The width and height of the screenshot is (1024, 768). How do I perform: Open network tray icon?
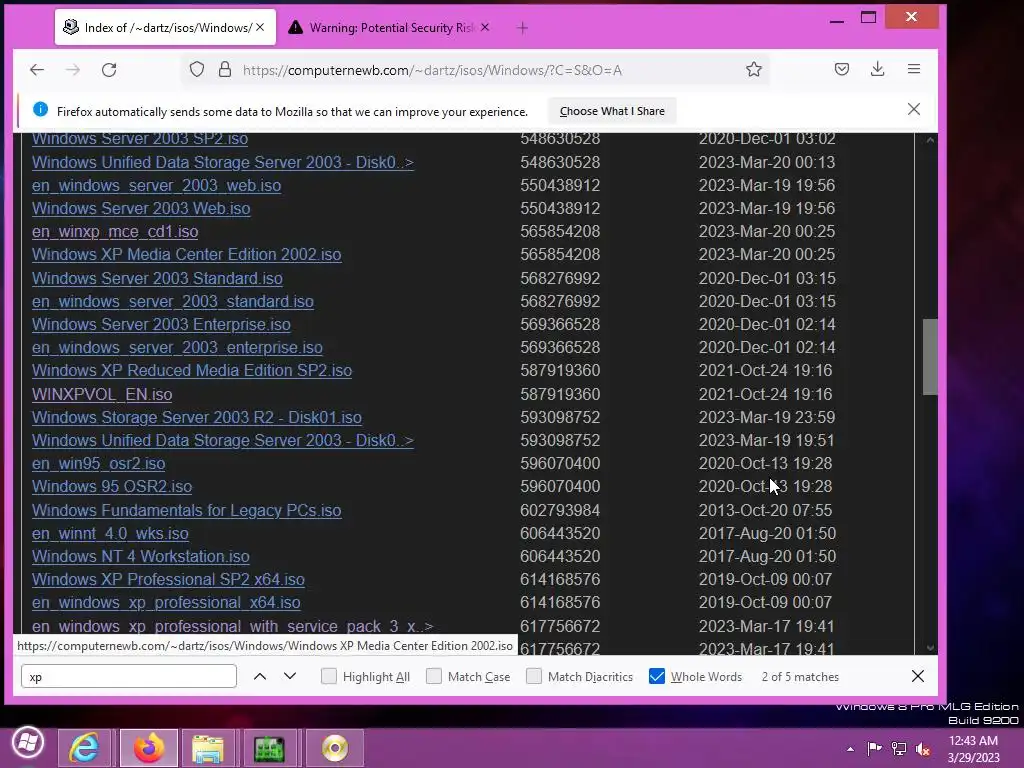(x=899, y=748)
